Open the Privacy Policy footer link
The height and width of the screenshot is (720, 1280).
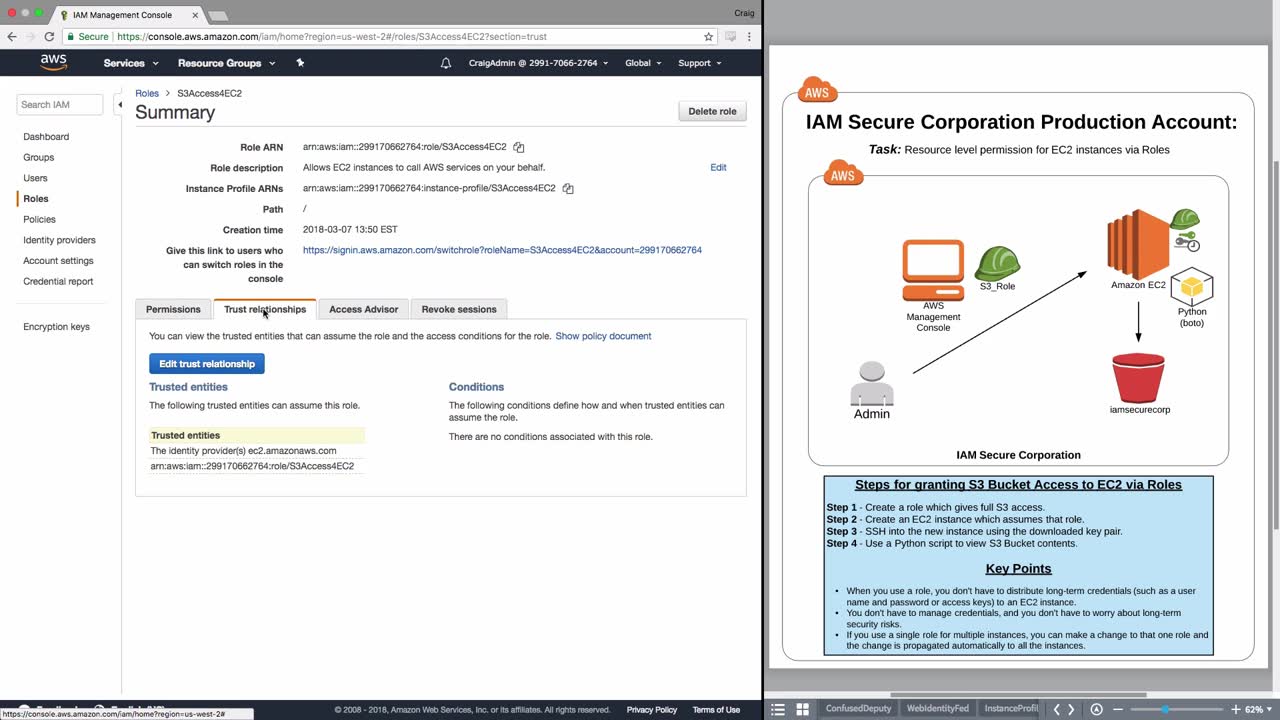point(652,710)
